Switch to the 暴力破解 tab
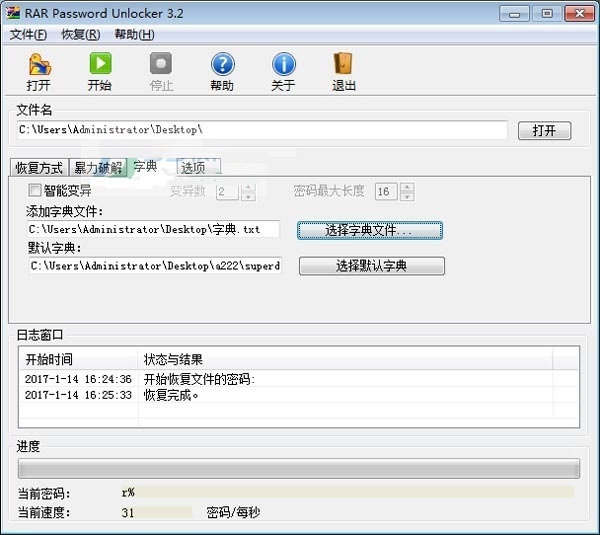Viewport: 600px width, 535px height. 98,168
